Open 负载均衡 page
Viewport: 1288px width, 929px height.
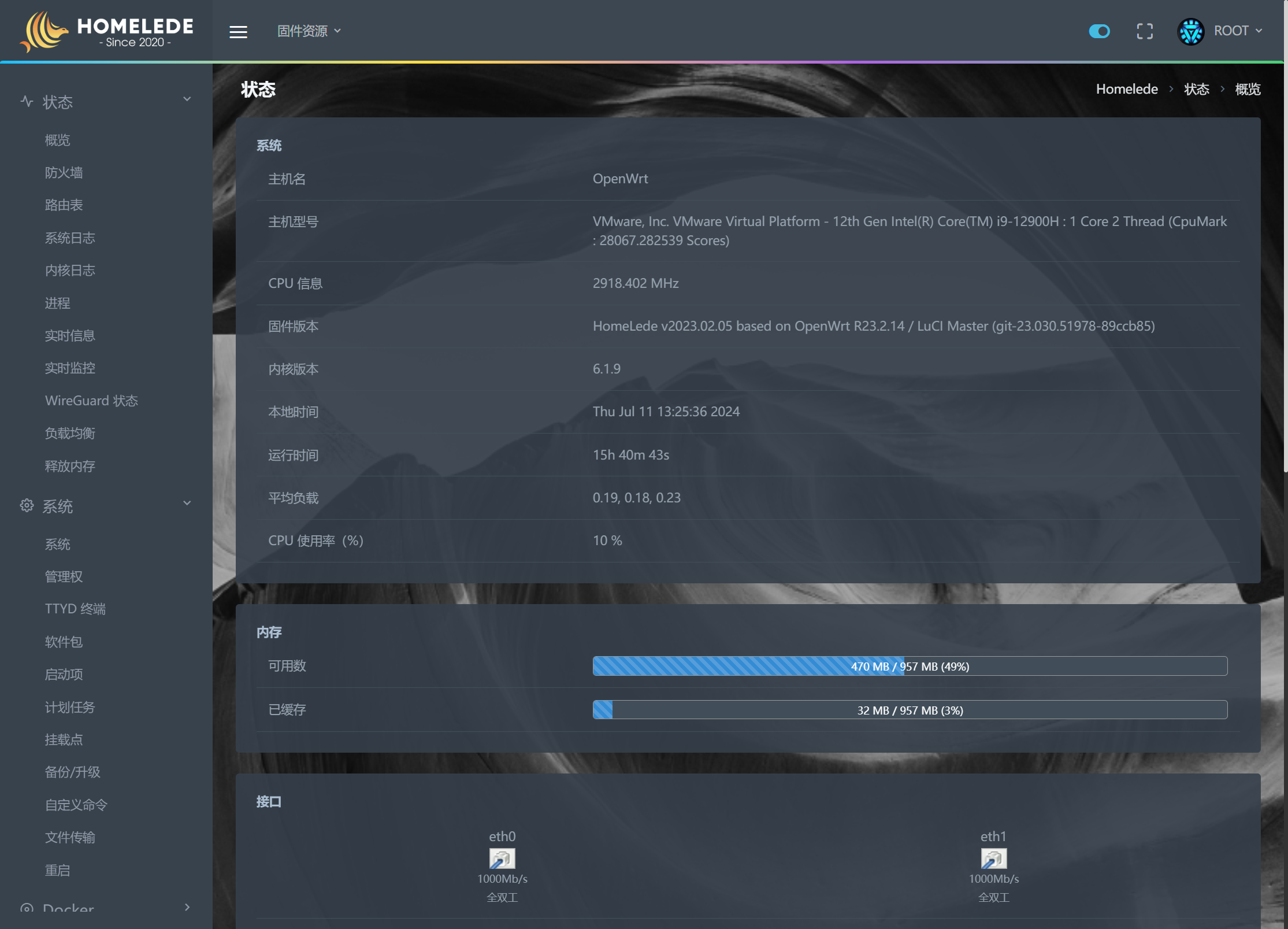(x=70, y=433)
